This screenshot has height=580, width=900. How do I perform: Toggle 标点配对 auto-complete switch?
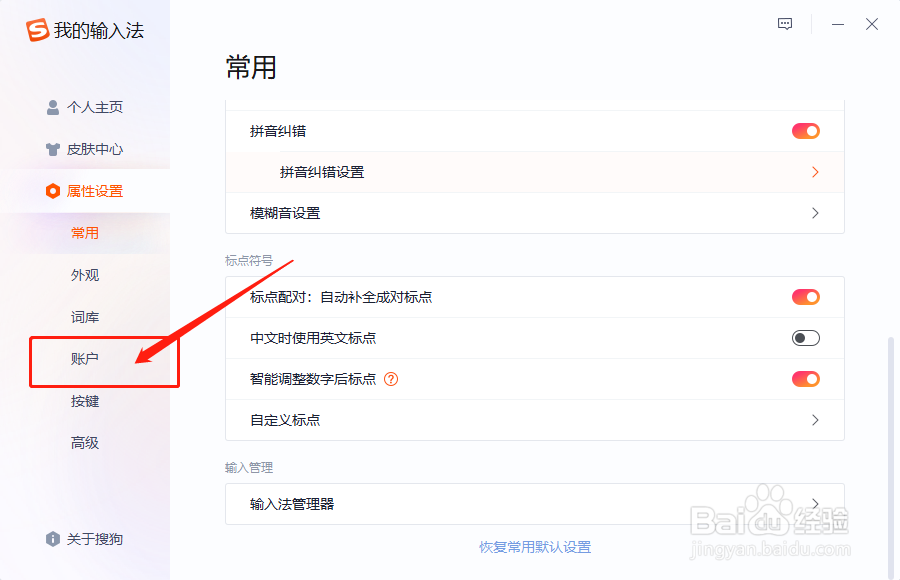[x=806, y=297]
